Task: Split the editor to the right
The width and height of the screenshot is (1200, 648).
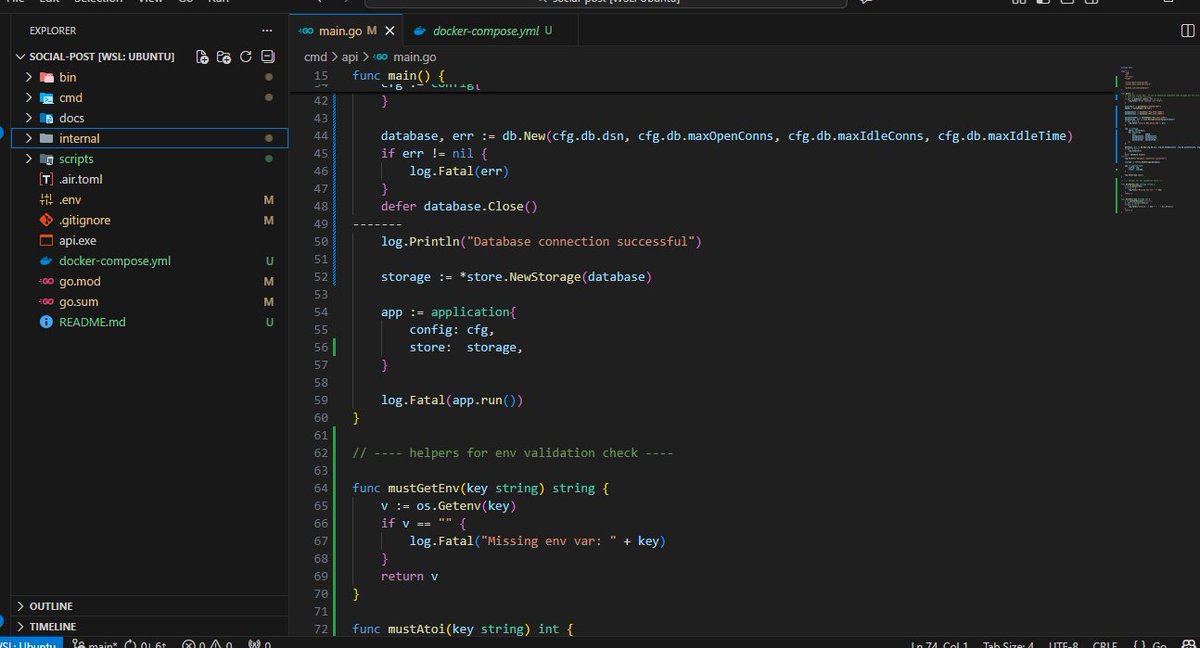Action: [1187, 31]
